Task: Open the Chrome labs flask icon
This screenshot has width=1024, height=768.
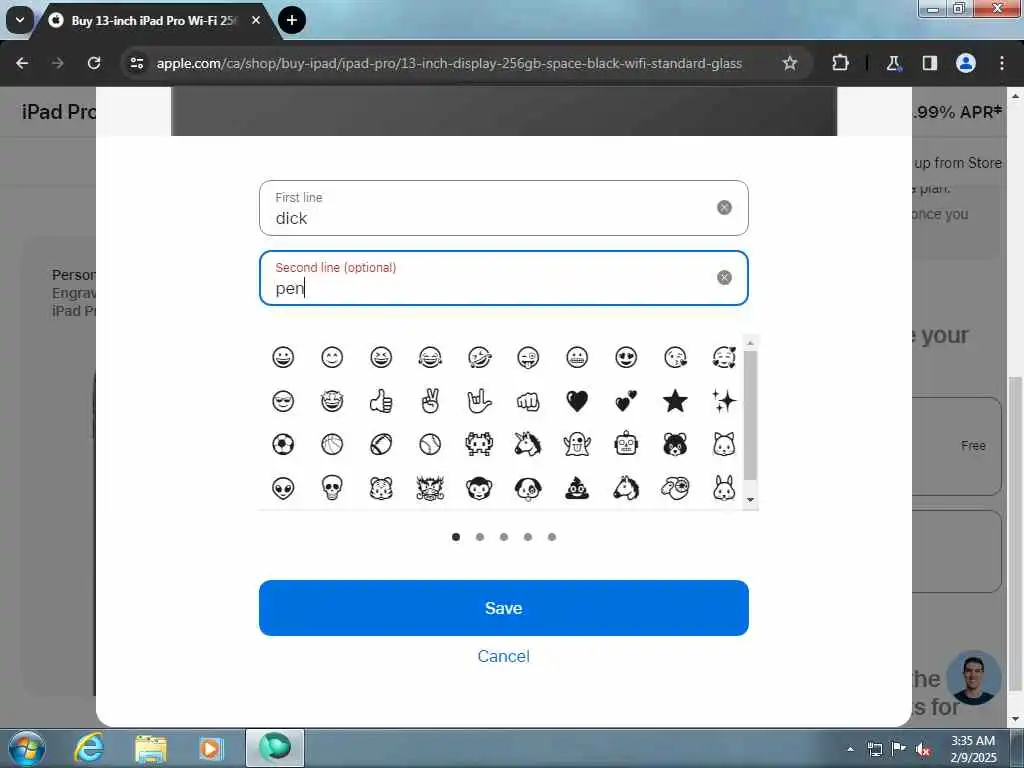Action: point(893,63)
